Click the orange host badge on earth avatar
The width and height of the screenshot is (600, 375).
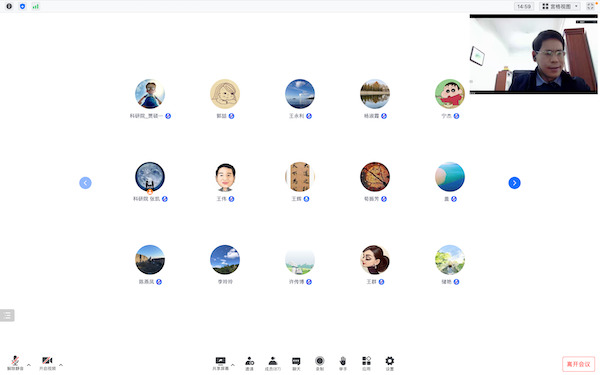point(150,192)
